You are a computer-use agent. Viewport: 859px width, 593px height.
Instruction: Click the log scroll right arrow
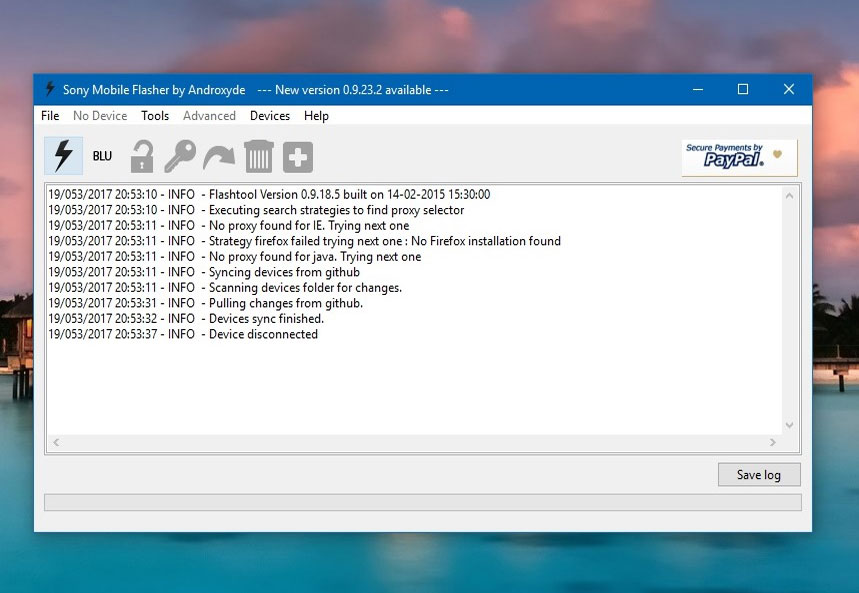coord(772,442)
